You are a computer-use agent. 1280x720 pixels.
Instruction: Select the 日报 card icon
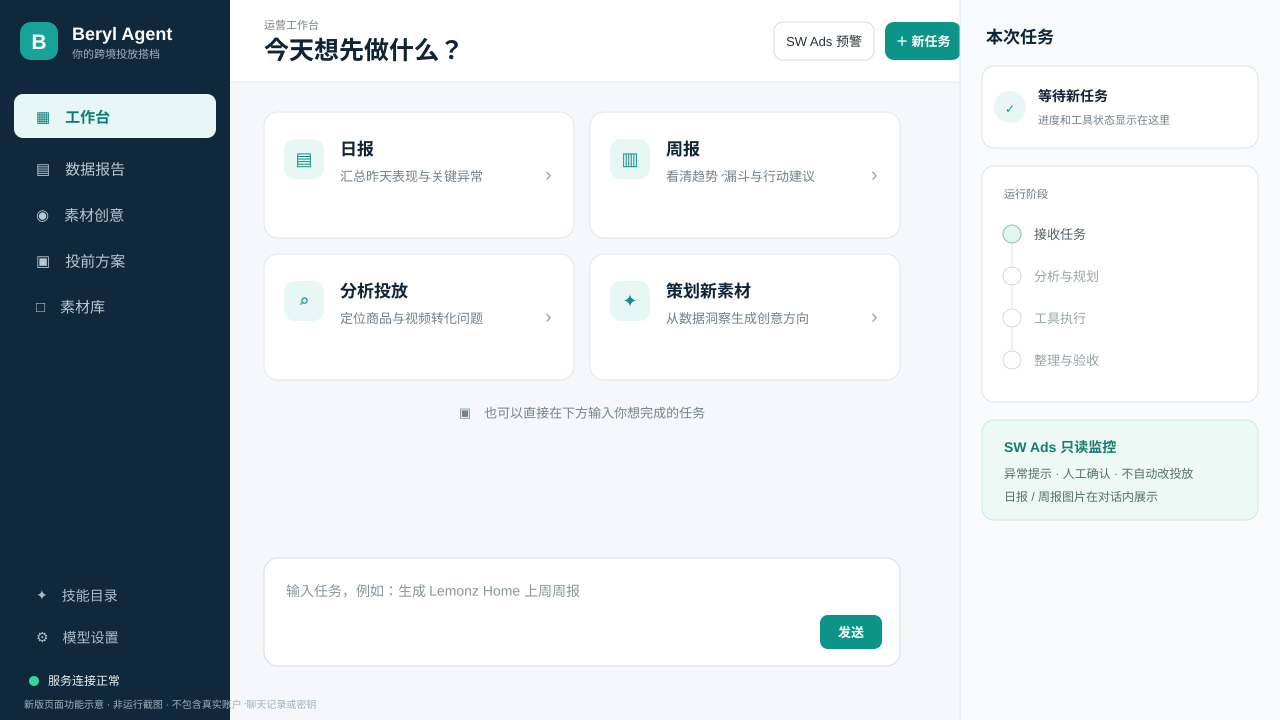(304, 159)
